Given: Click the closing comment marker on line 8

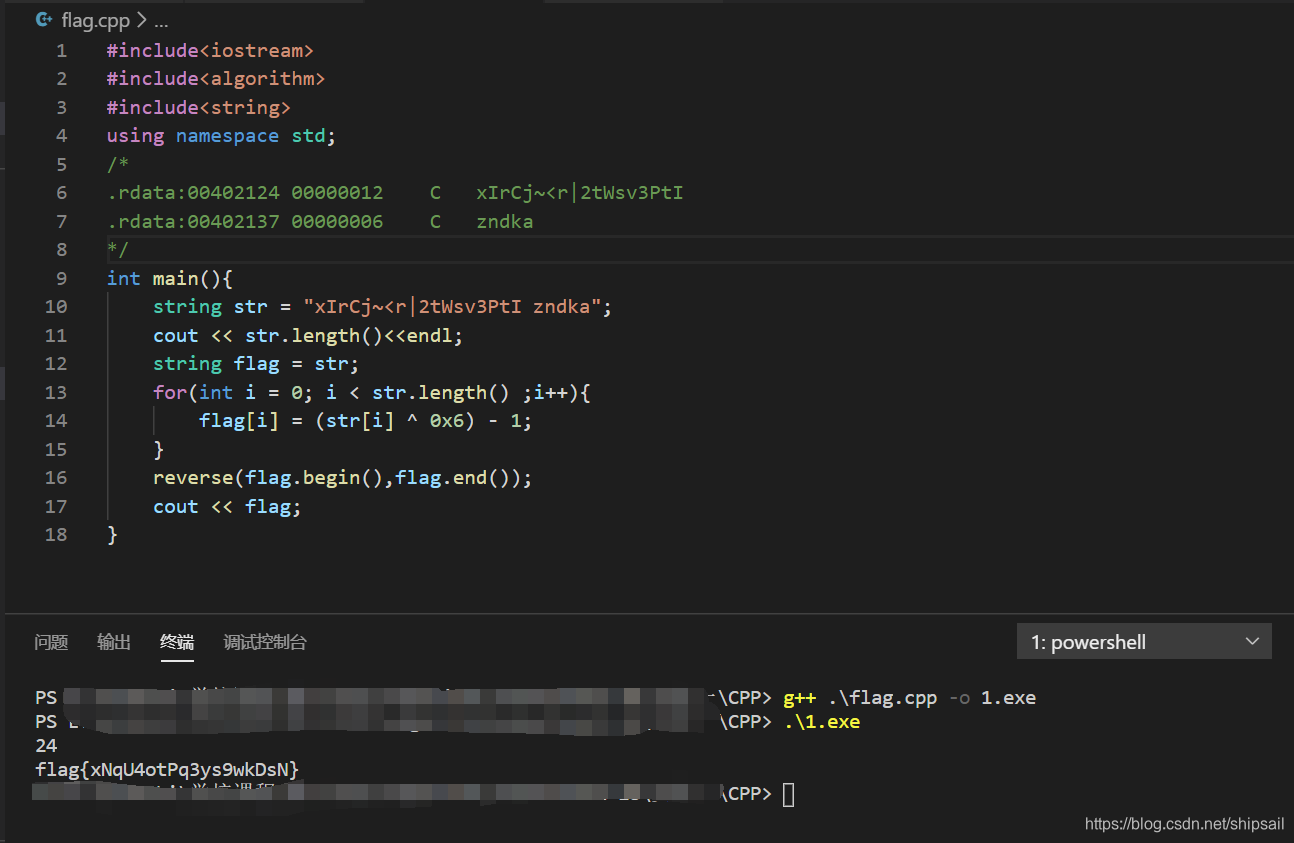Looking at the screenshot, I should pyautogui.click(x=118, y=249).
